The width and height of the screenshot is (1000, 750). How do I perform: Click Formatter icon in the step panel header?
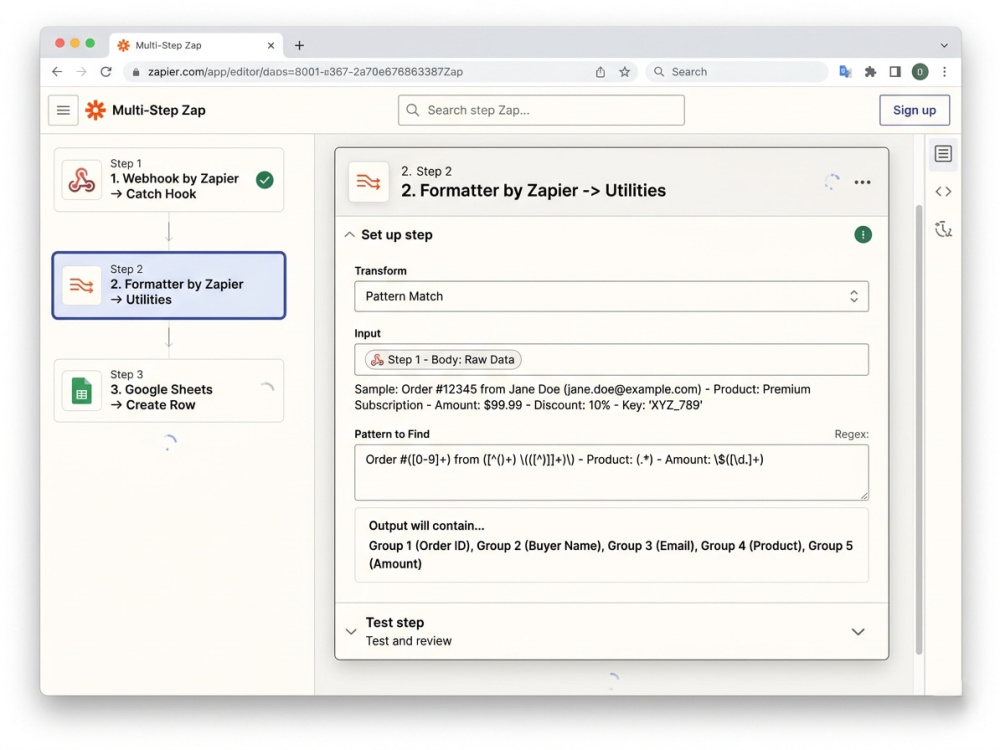(369, 182)
